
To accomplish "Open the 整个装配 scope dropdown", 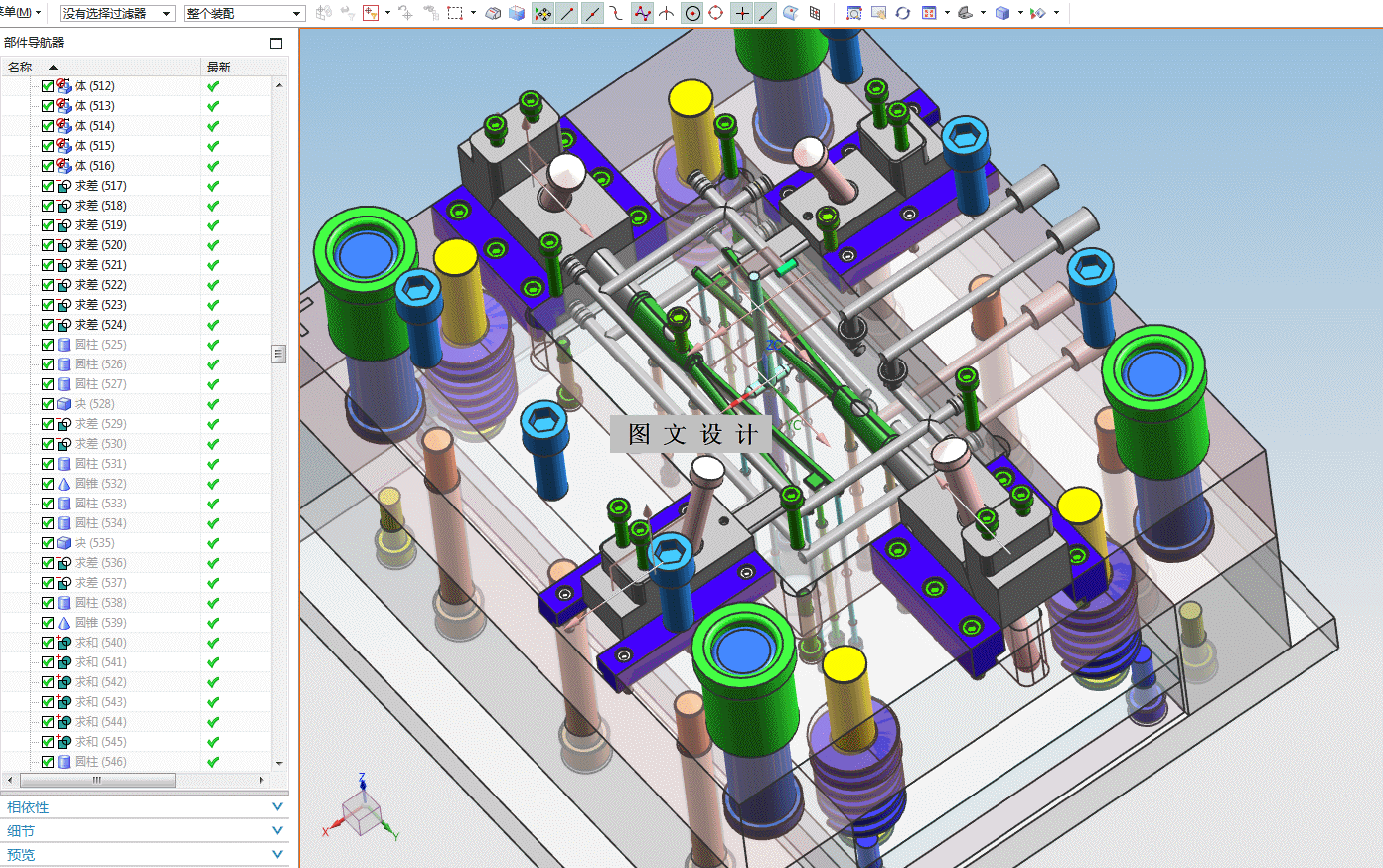I will point(243,13).
